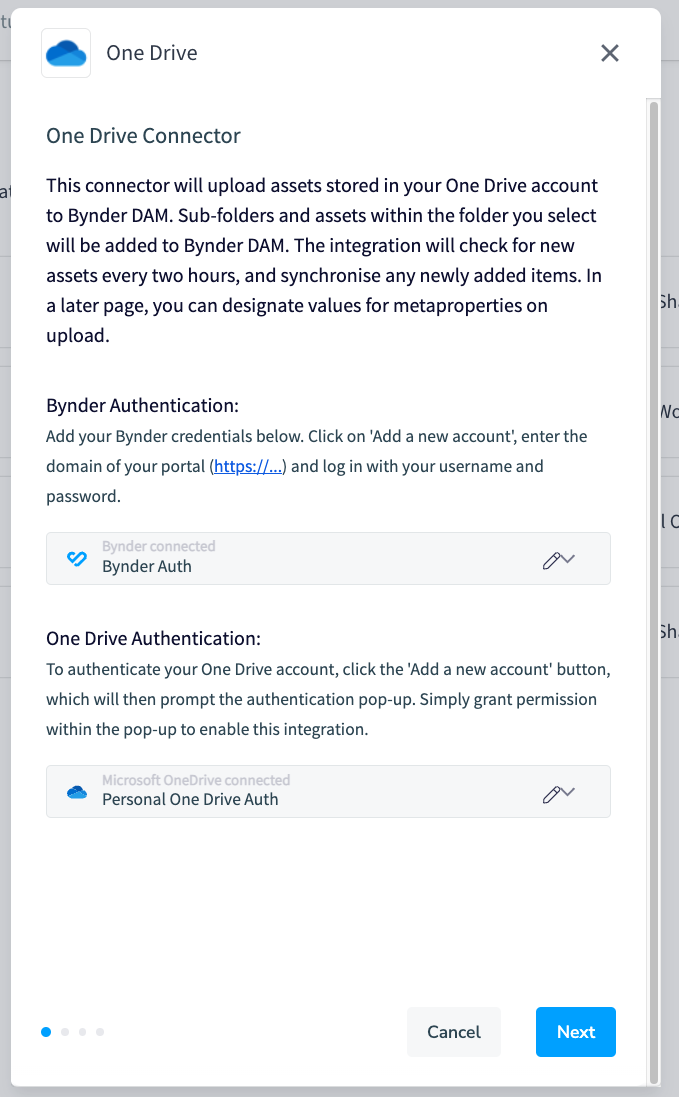Expand the Bynder Auth account chevron

coord(569,559)
